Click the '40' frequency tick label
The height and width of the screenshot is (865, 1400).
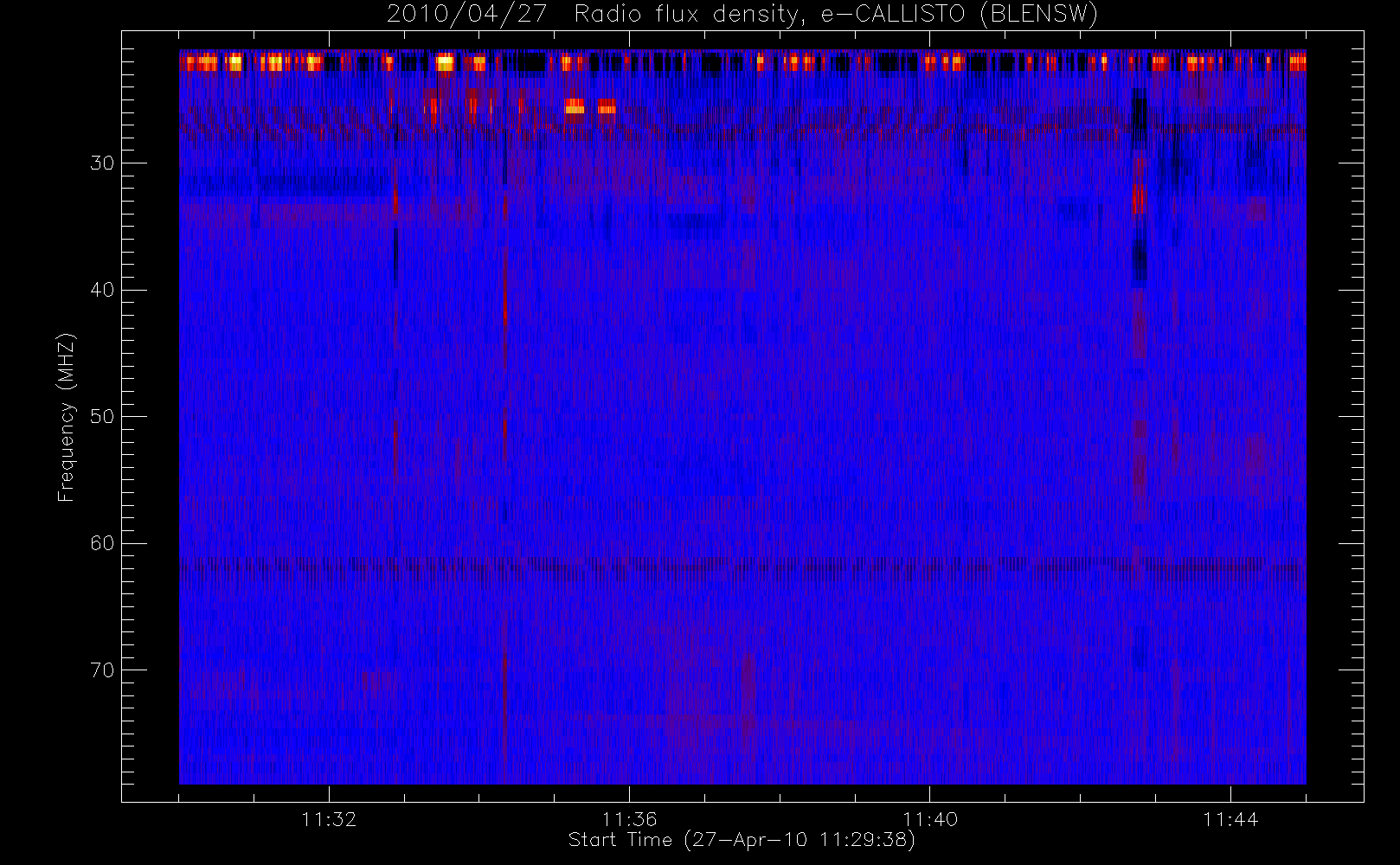(x=102, y=290)
